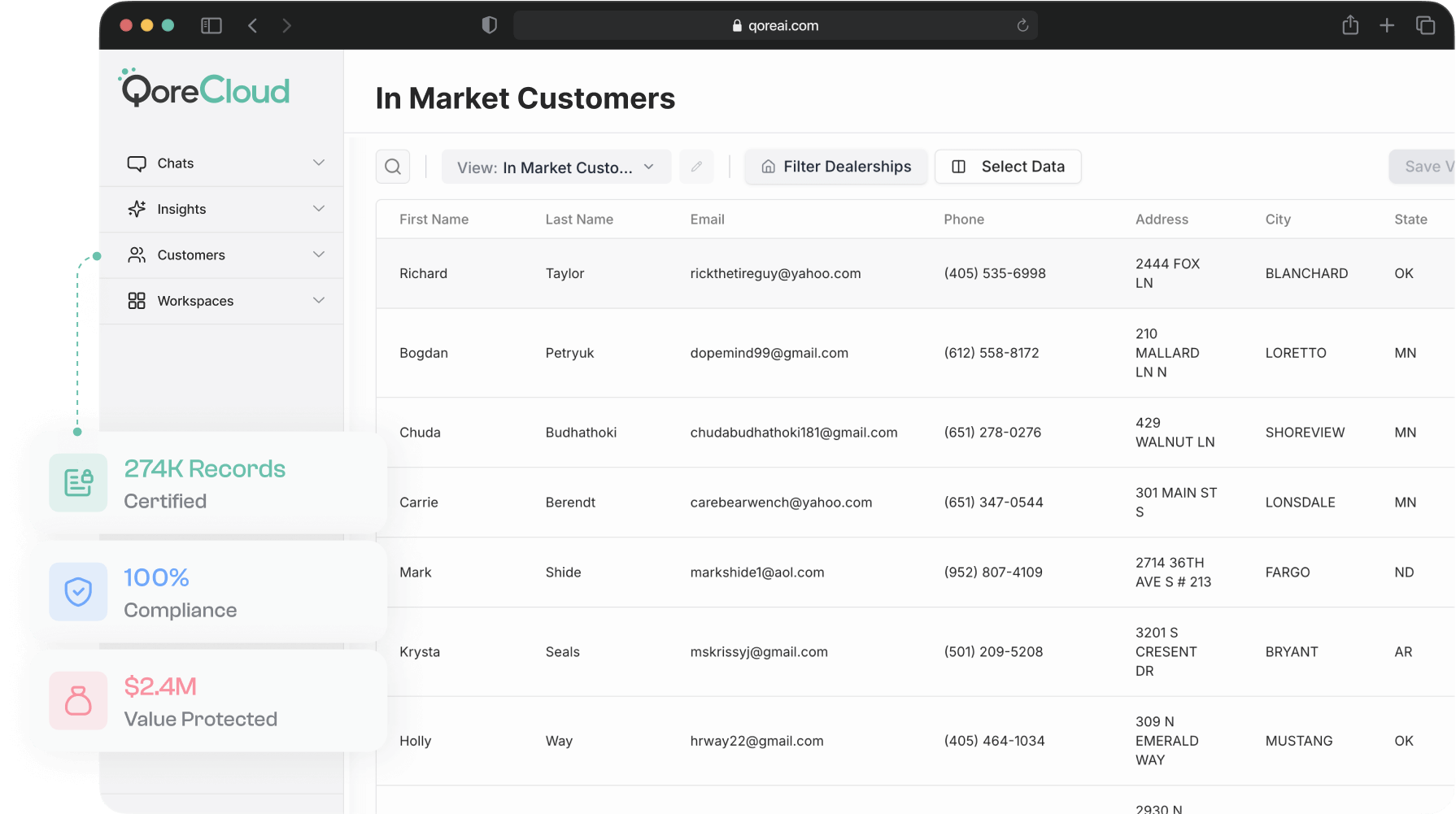Click the QoreCloud logo

[205, 89]
